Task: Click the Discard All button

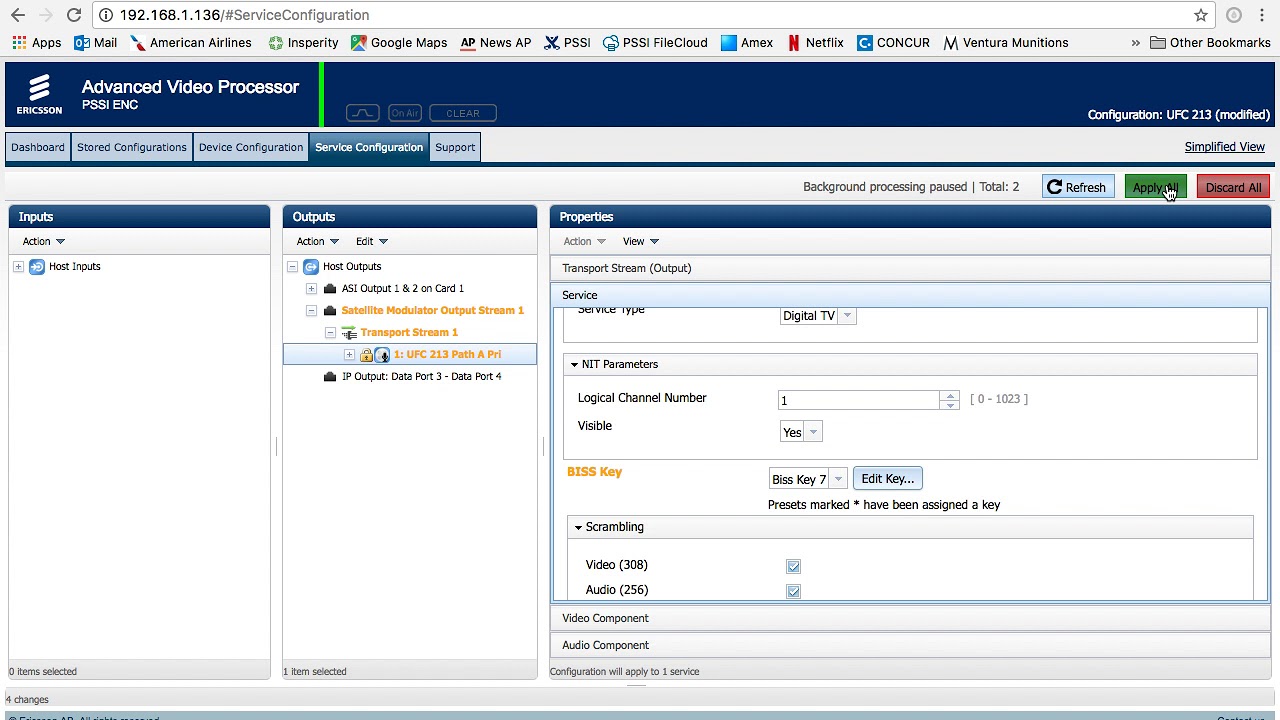Action: (1233, 188)
